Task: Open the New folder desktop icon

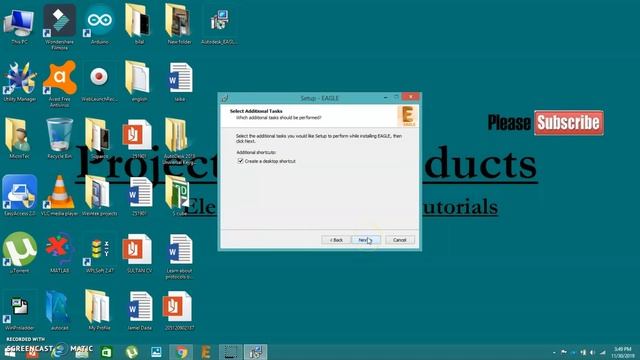Action: coord(179,24)
